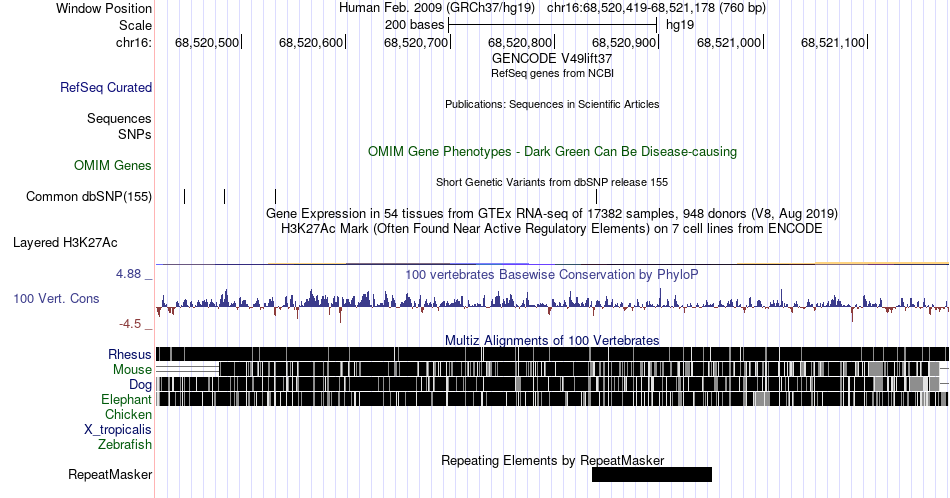Click the black RepeatMasker repeat element block
The image size is (950, 498).
(652, 474)
